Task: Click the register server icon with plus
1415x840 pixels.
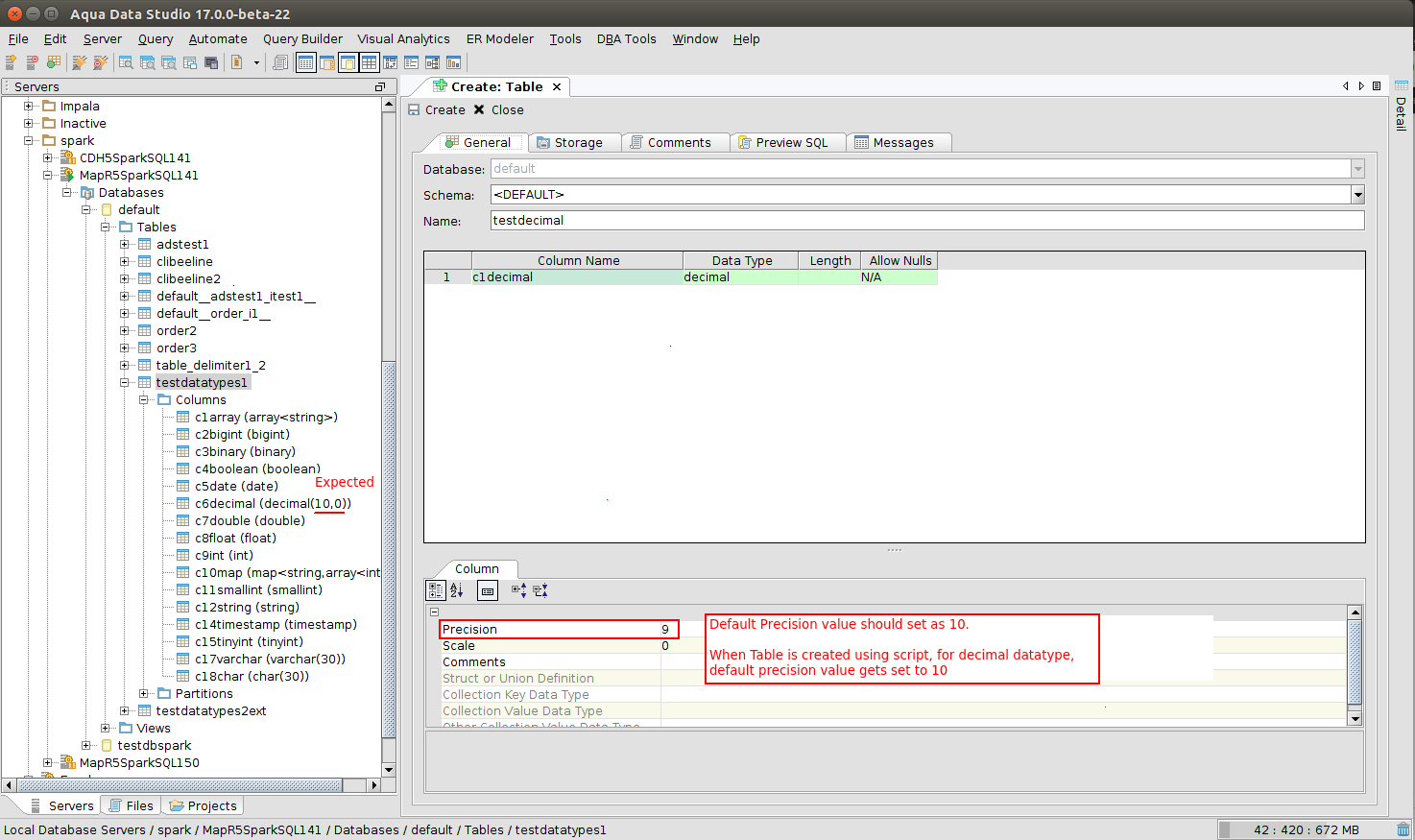Action: [12, 62]
